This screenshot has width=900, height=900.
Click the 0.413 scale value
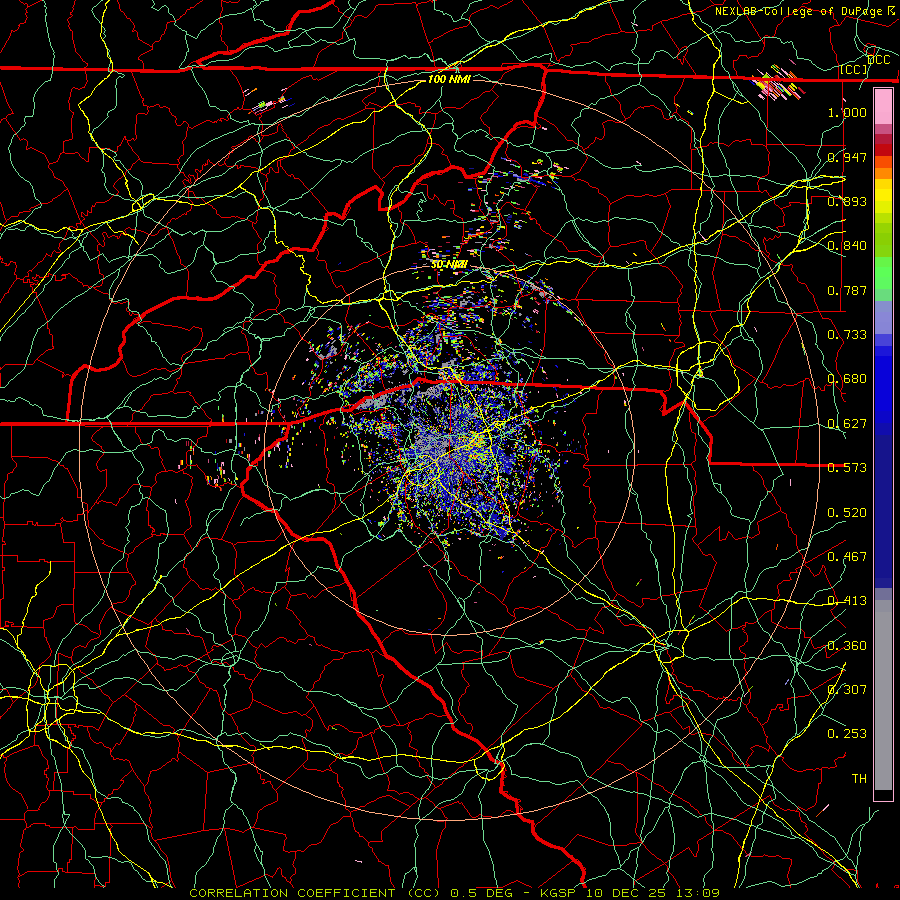pyautogui.click(x=847, y=601)
